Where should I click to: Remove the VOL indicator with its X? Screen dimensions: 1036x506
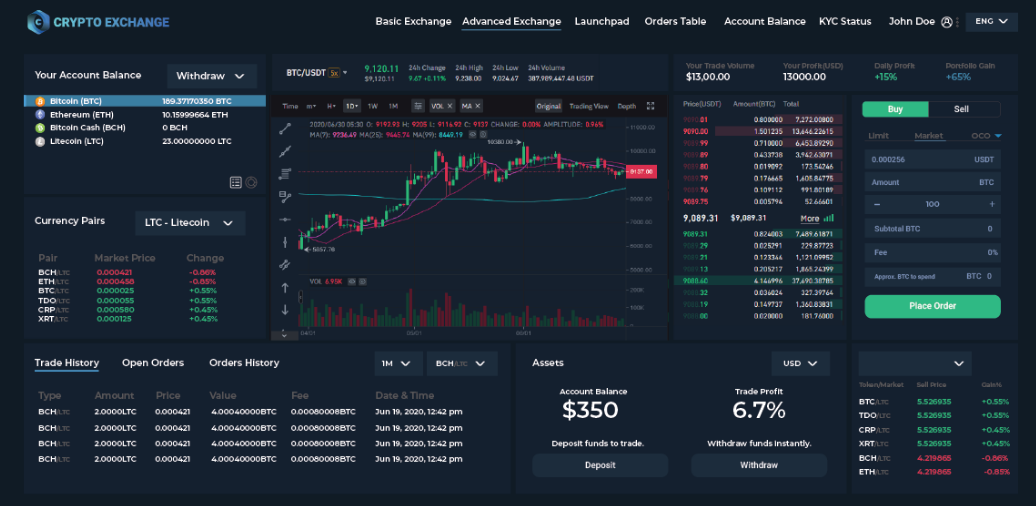tap(449, 106)
